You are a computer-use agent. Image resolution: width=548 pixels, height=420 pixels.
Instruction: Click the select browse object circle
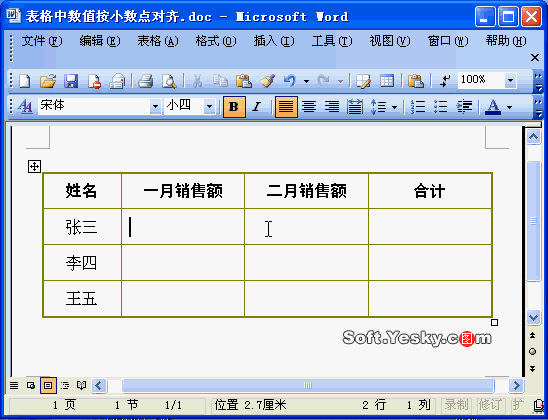533,352
